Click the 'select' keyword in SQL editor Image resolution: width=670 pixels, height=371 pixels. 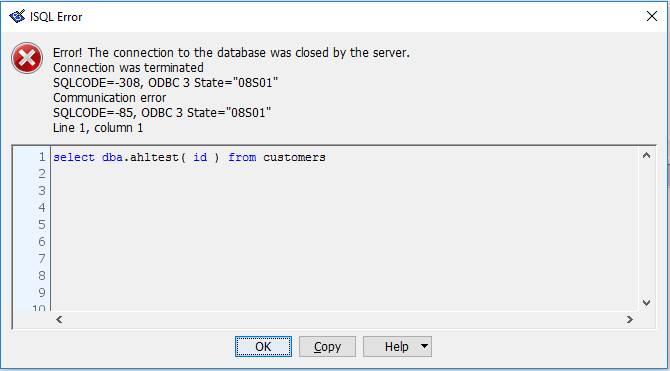[x=74, y=158]
